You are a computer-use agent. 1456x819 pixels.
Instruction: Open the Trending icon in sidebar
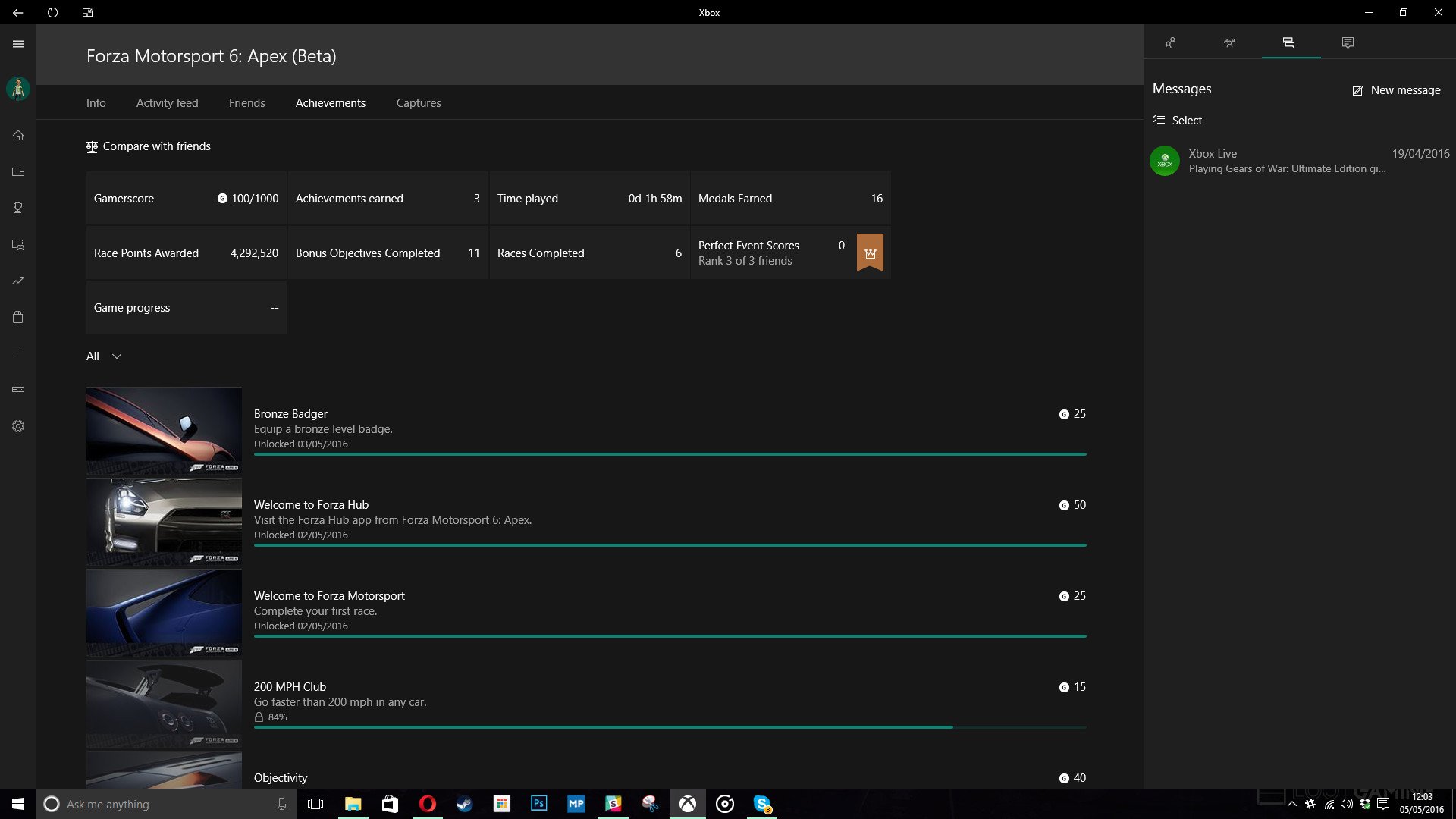pos(18,281)
